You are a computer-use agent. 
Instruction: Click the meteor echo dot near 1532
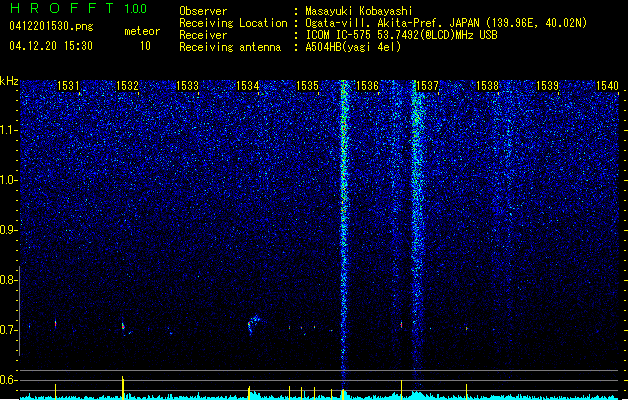123,326
